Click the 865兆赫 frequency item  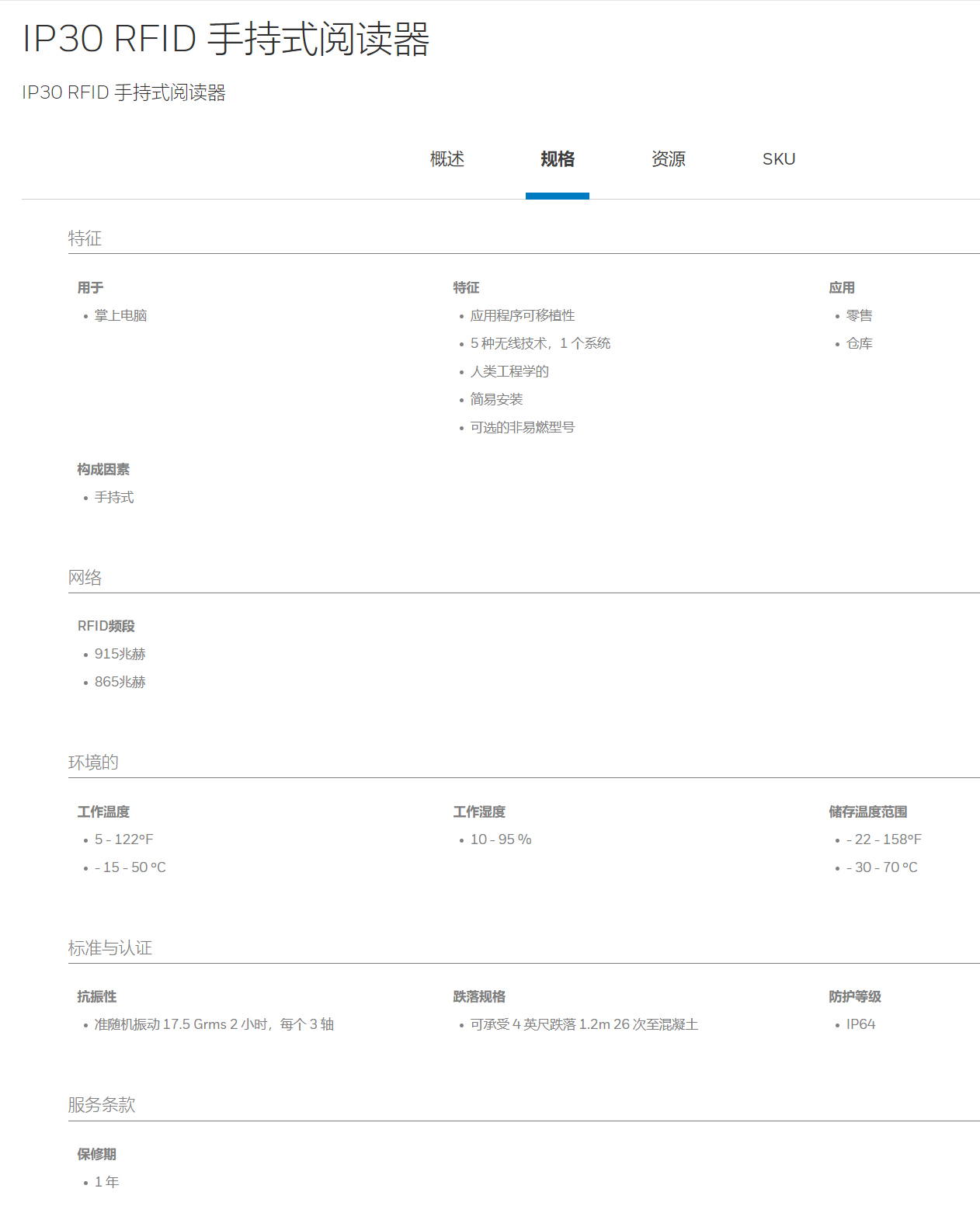(120, 682)
